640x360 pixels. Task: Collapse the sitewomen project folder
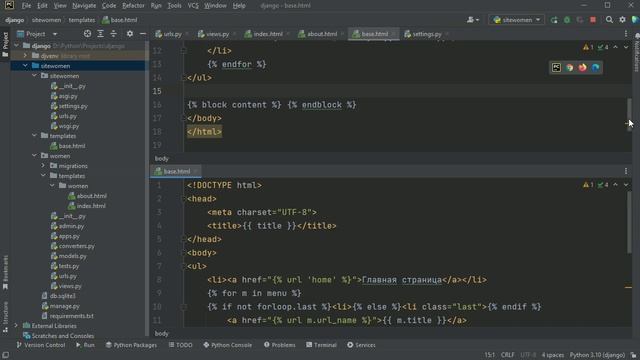point(25,66)
